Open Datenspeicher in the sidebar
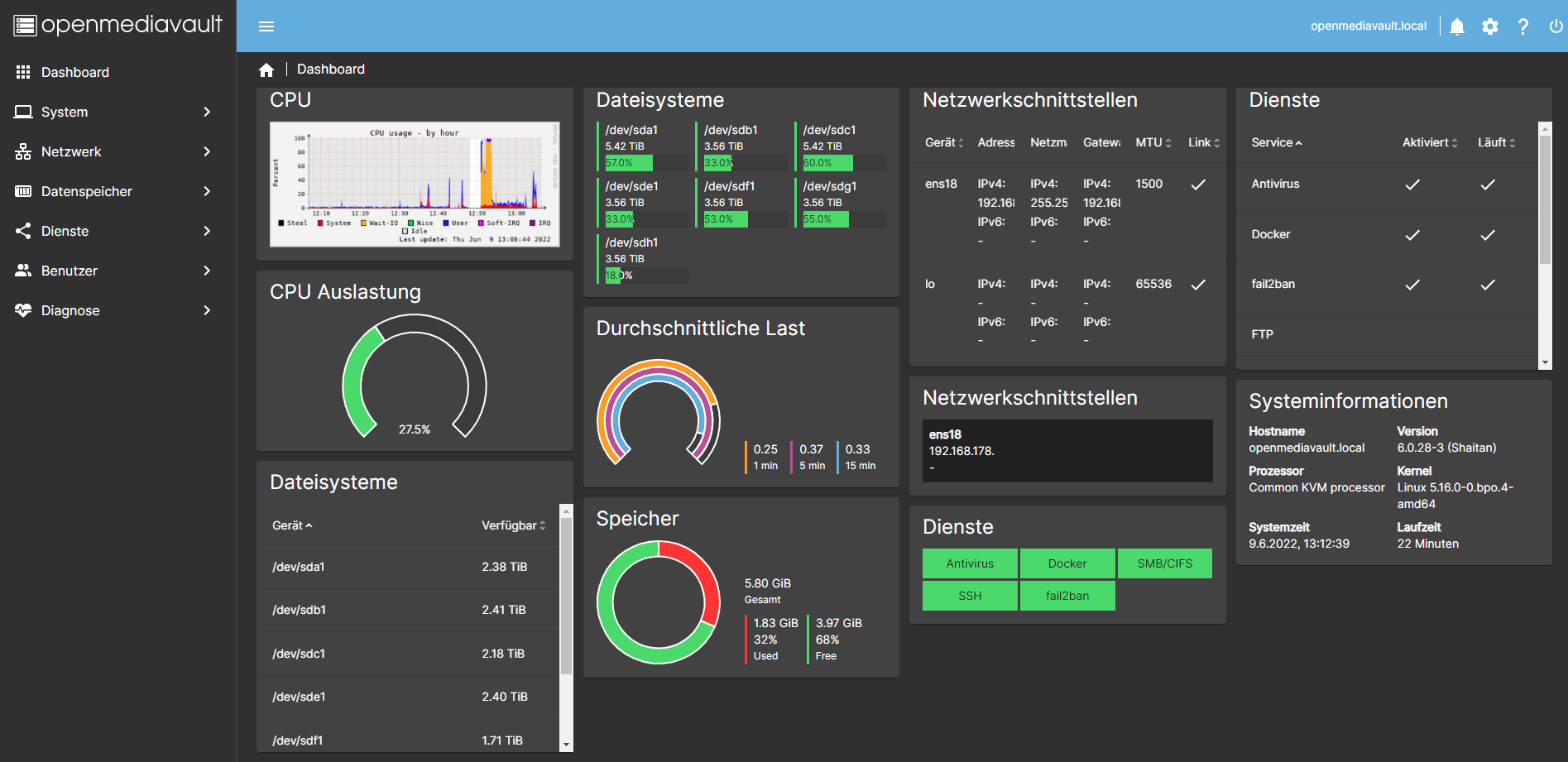 [118, 191]
